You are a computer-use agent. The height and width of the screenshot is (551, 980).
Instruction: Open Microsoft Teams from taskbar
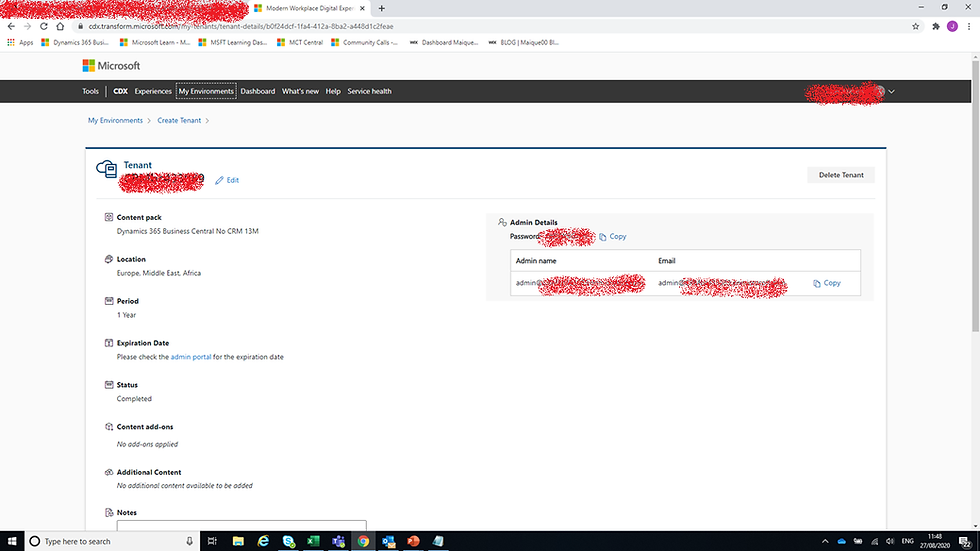click(338, 541)
